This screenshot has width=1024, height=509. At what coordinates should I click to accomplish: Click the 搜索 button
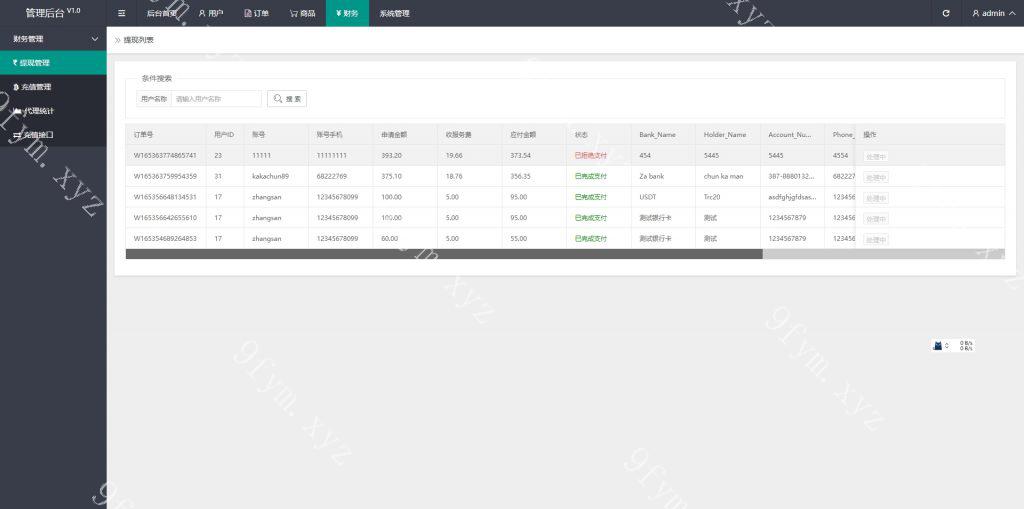point(287,99)
